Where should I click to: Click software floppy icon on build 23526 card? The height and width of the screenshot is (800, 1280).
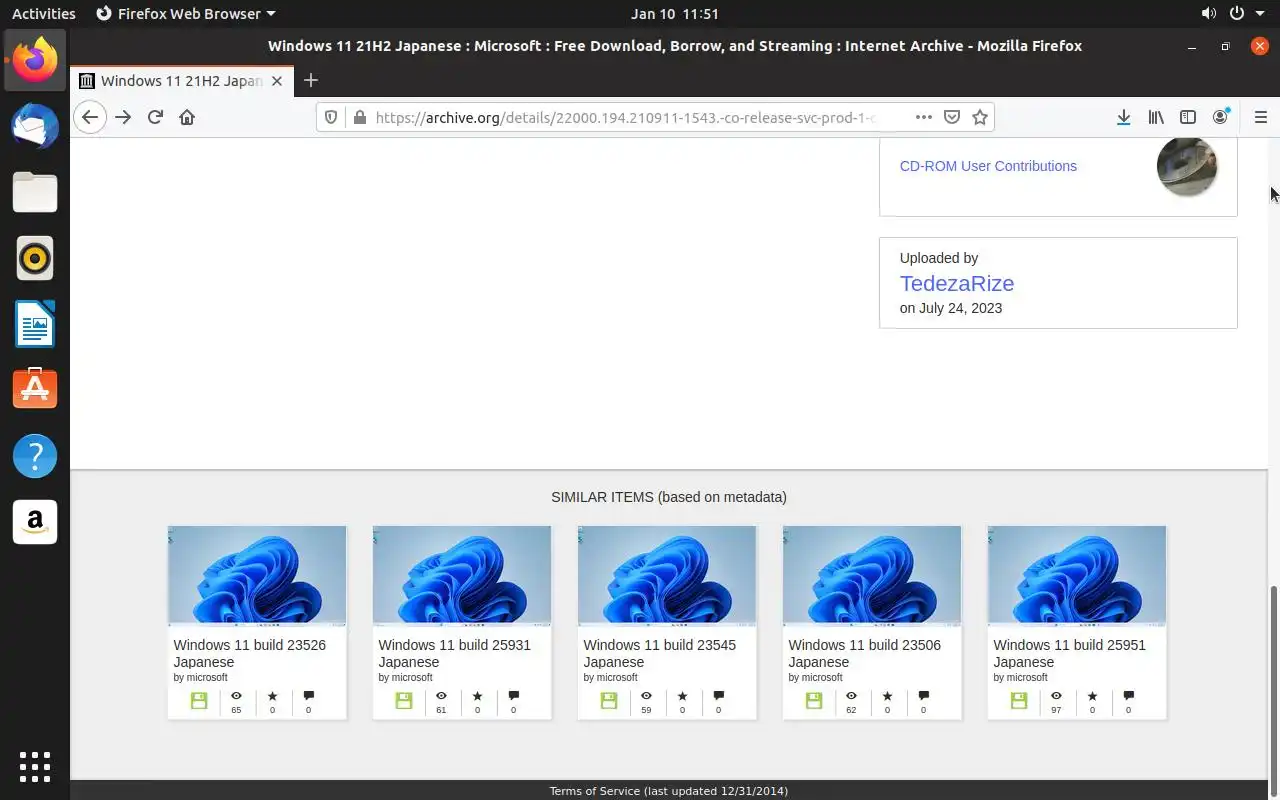(x=199, y=701)
